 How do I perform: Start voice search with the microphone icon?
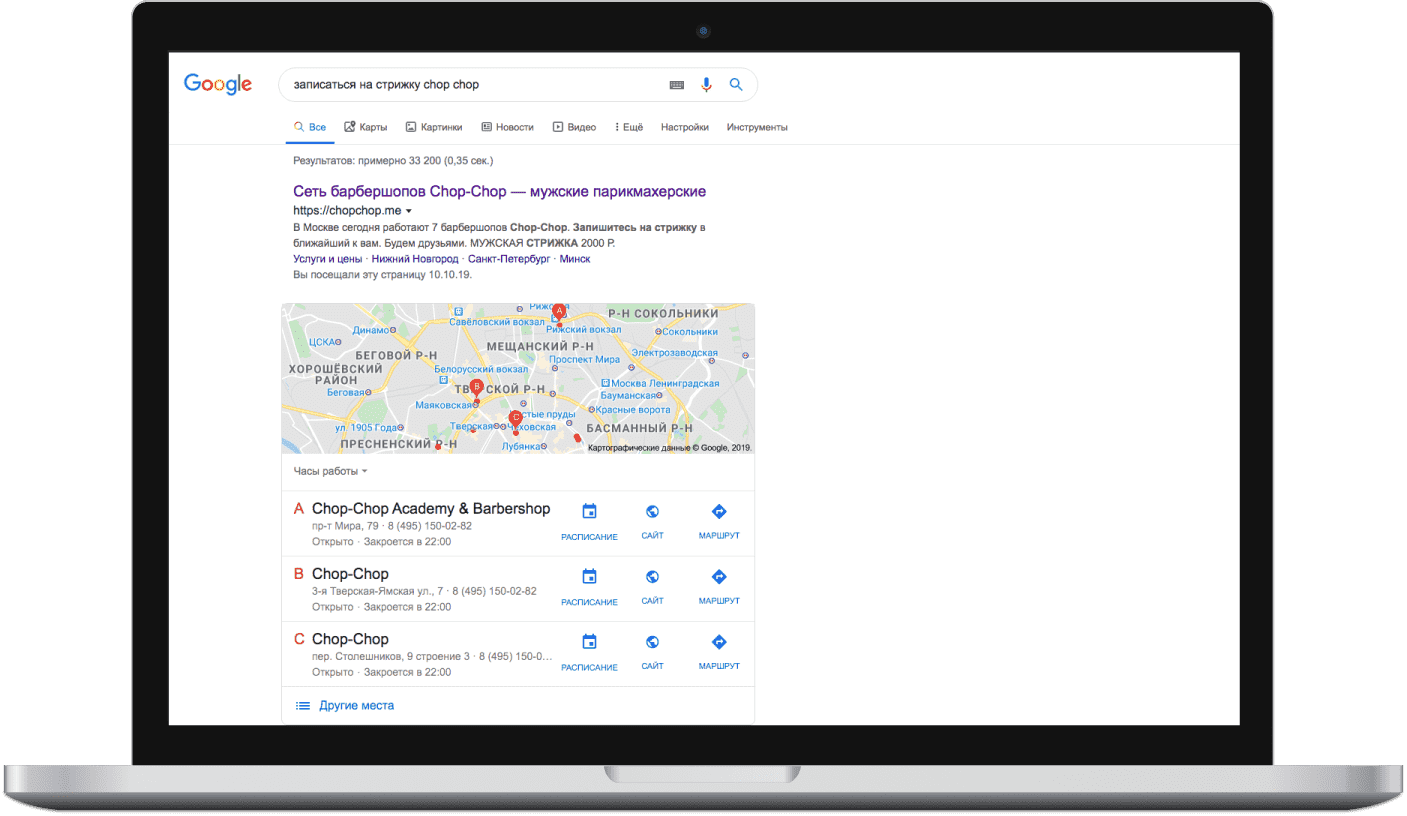706,85
